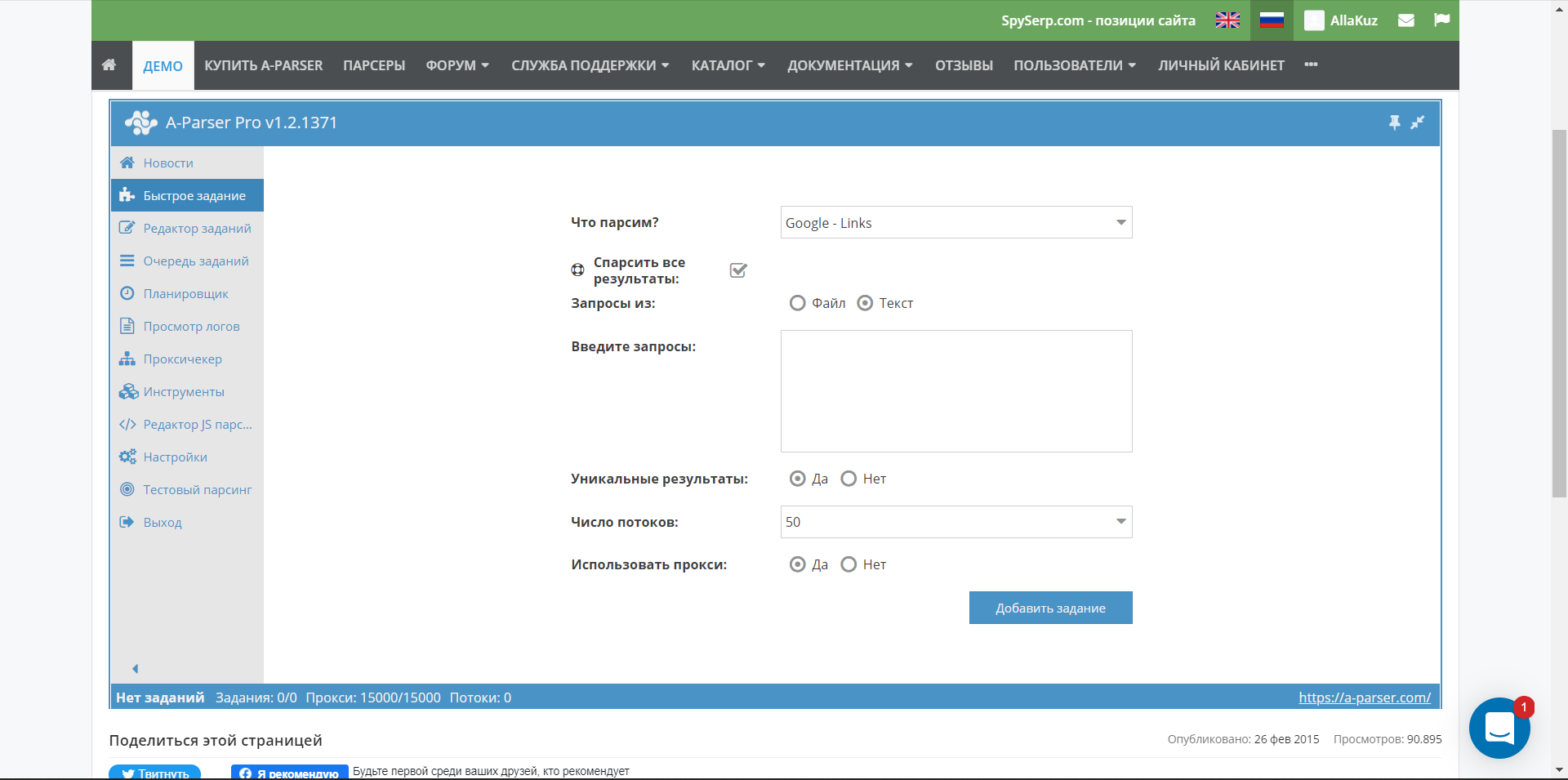
Task: Click the Прокси: 15000/15000 status text
Action: (373, 698)
